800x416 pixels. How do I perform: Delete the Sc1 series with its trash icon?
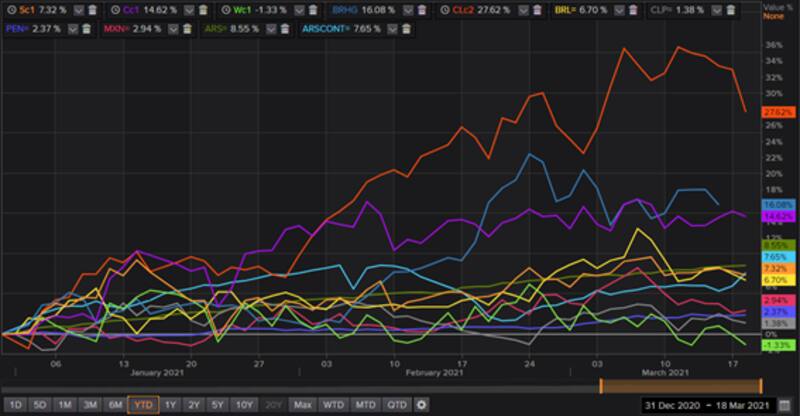[x=92, y=9]
